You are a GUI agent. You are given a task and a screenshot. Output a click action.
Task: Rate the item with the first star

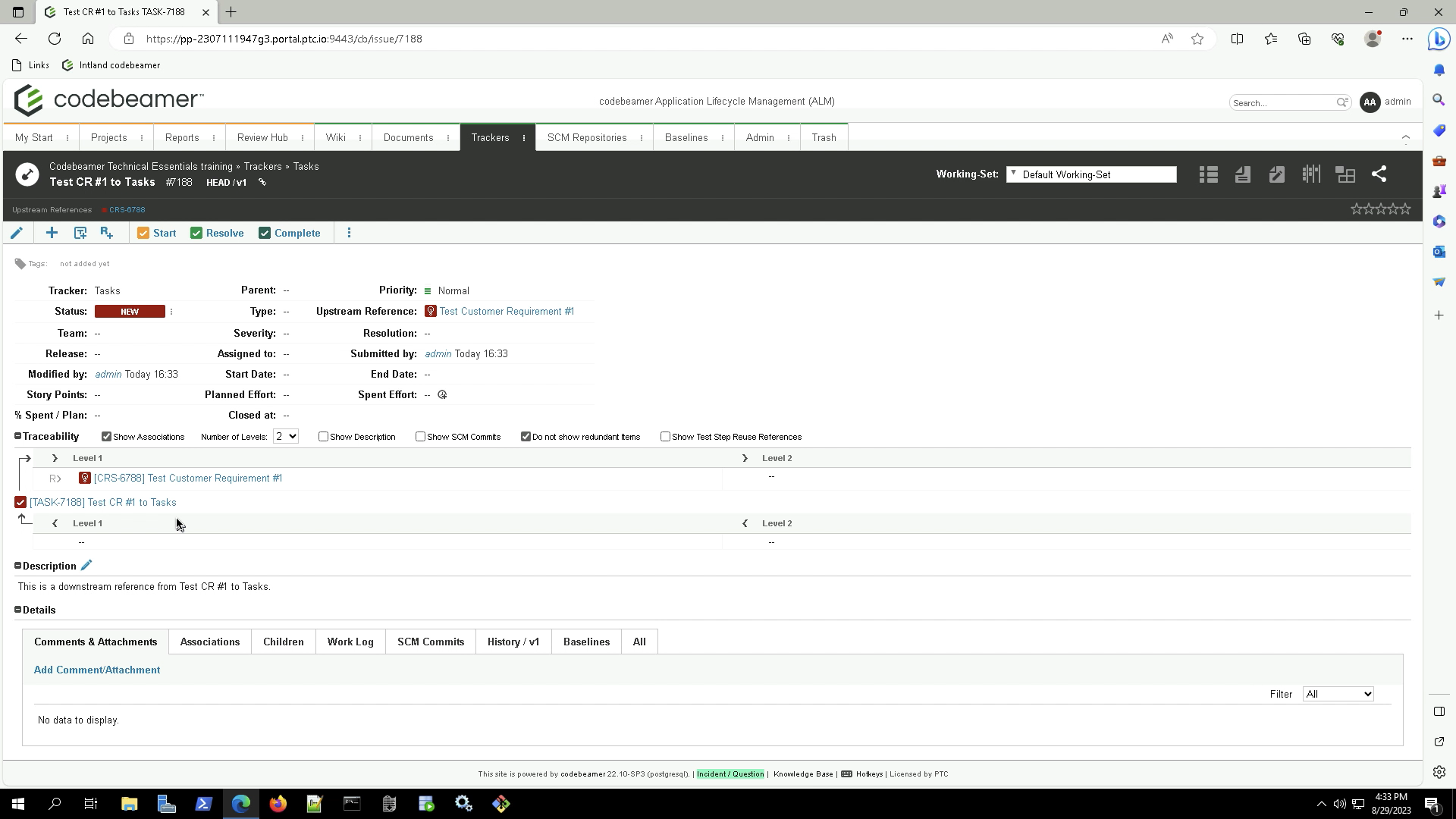[x=1357, y=209]
